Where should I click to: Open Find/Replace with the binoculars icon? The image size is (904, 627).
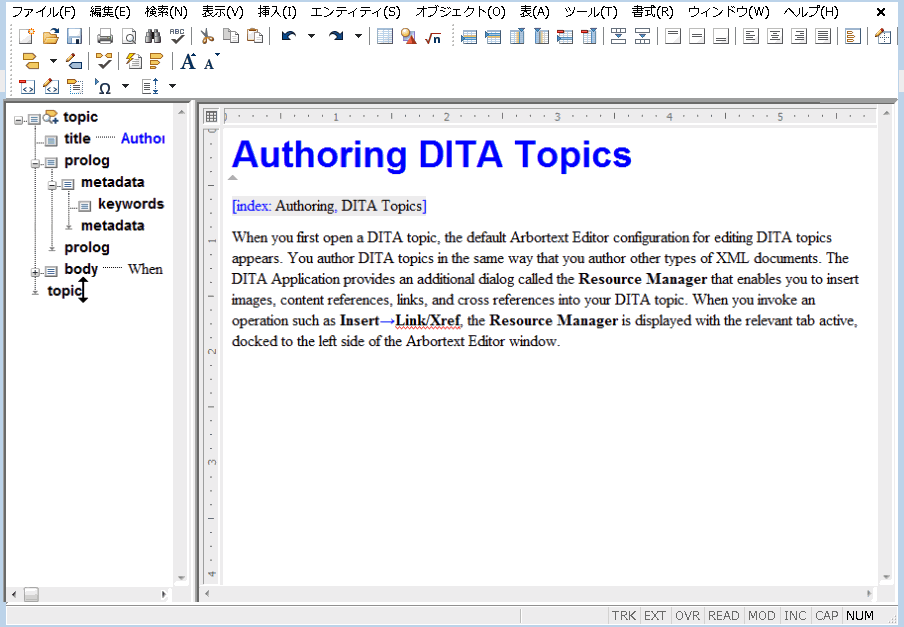(153, 36)
